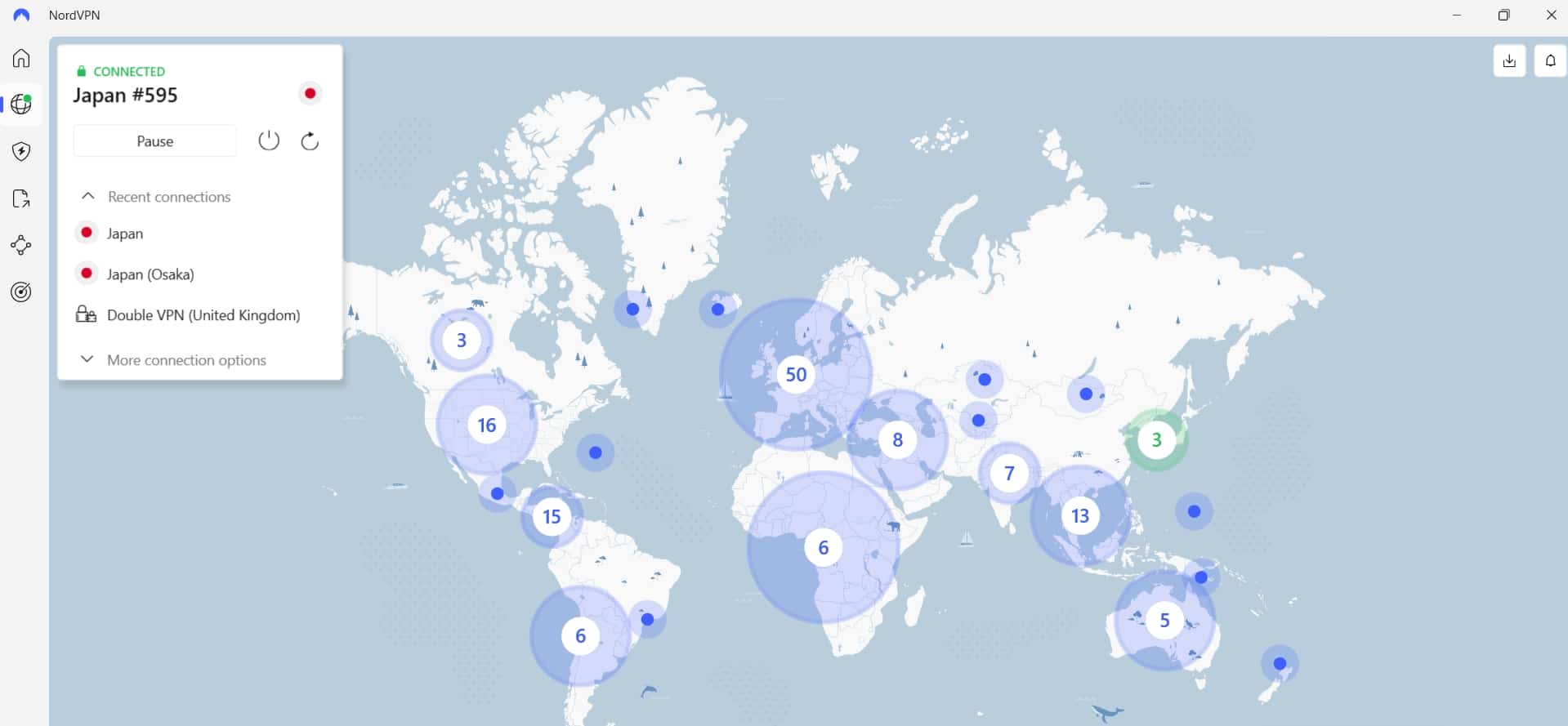Expand More connection options

pyautogui.click(x=172, y=359)
